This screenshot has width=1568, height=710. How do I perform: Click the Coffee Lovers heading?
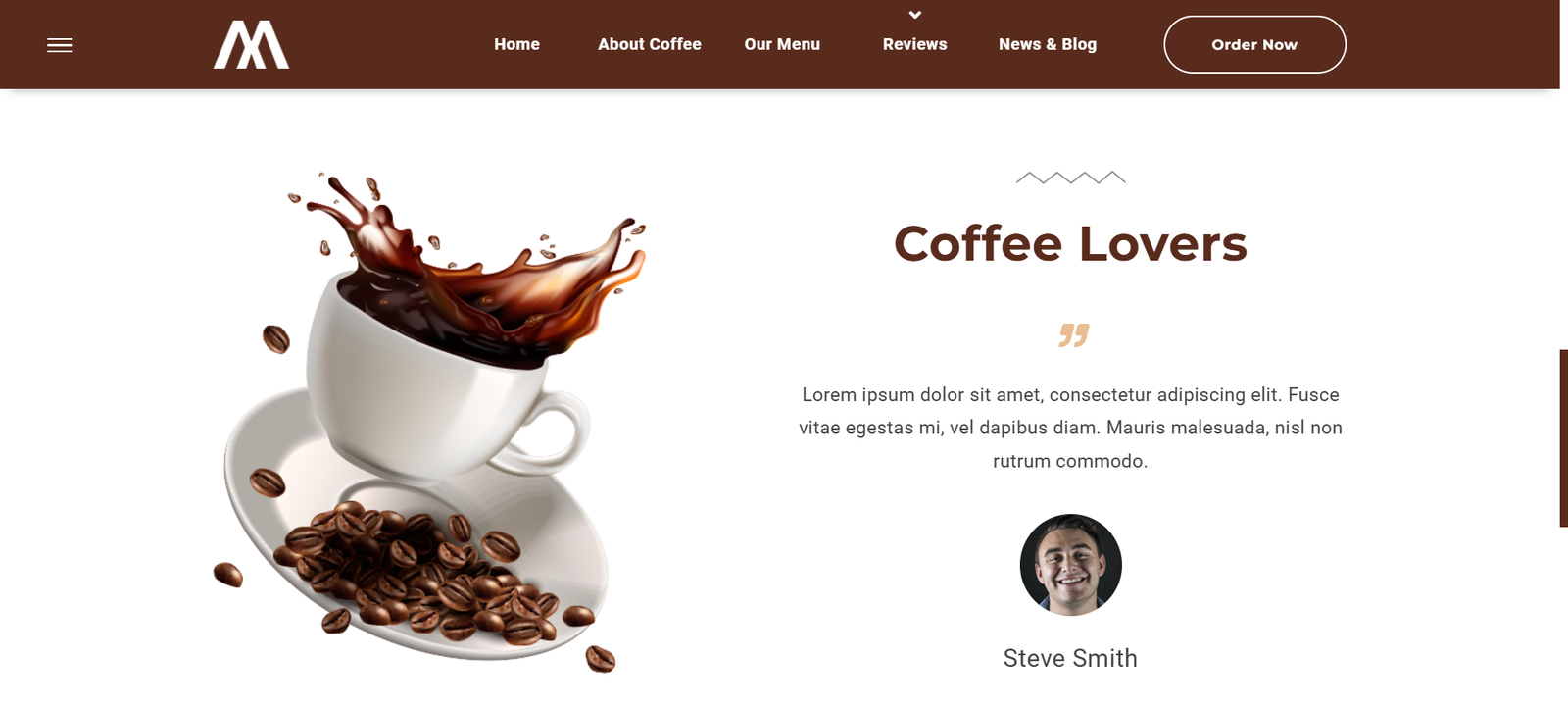point(1070,243)
